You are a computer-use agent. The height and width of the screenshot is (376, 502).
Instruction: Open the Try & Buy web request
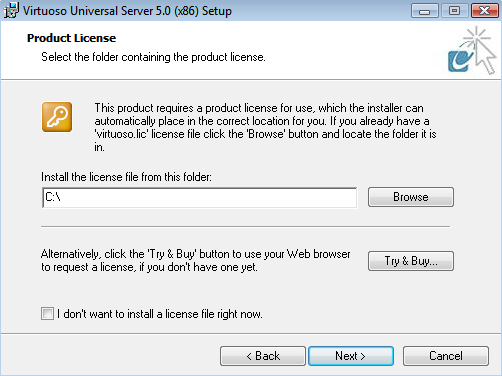411,261
